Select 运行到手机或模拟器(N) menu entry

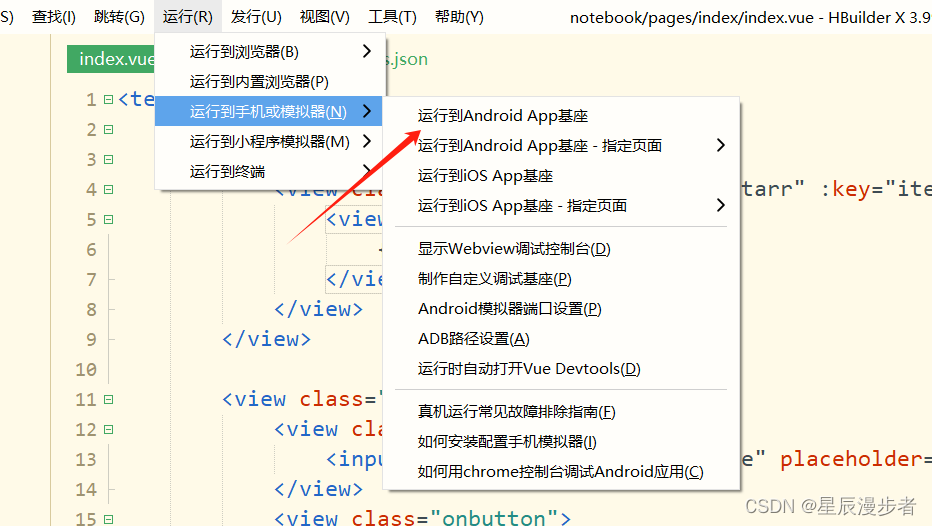270,111
